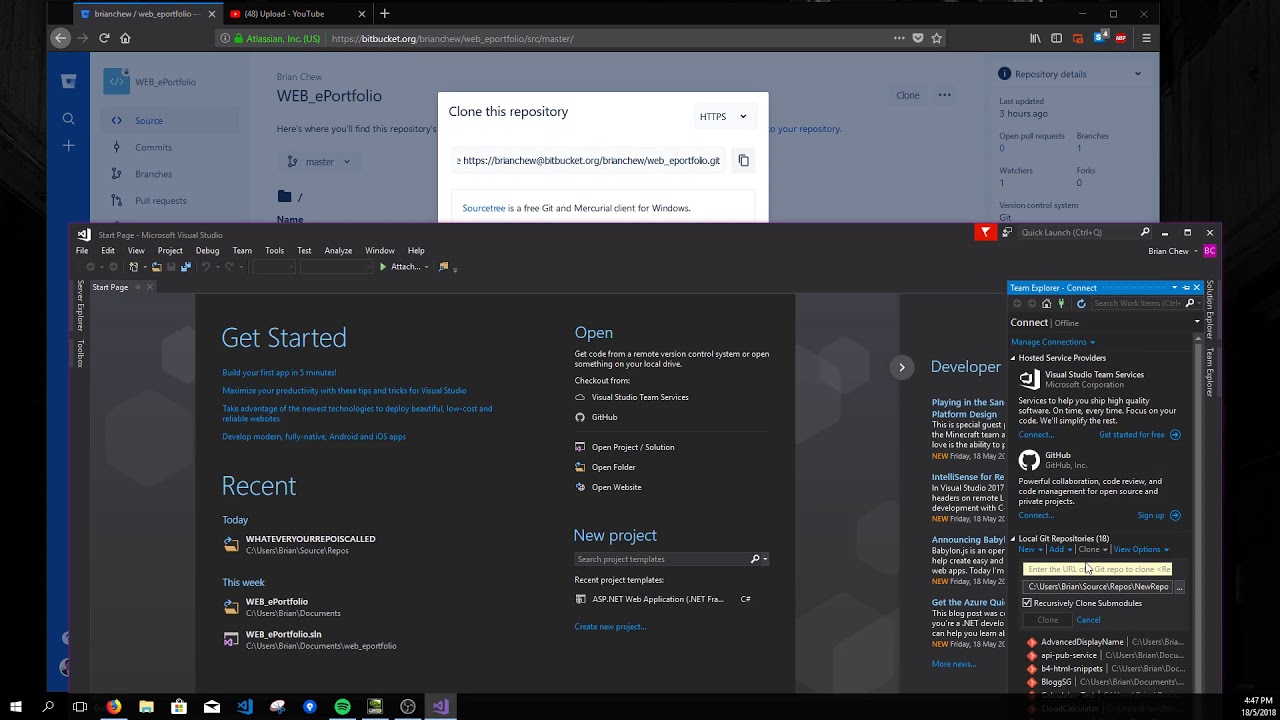Click GitHub Sign up link
The image size is (1280, 720).
[1151, 516]
